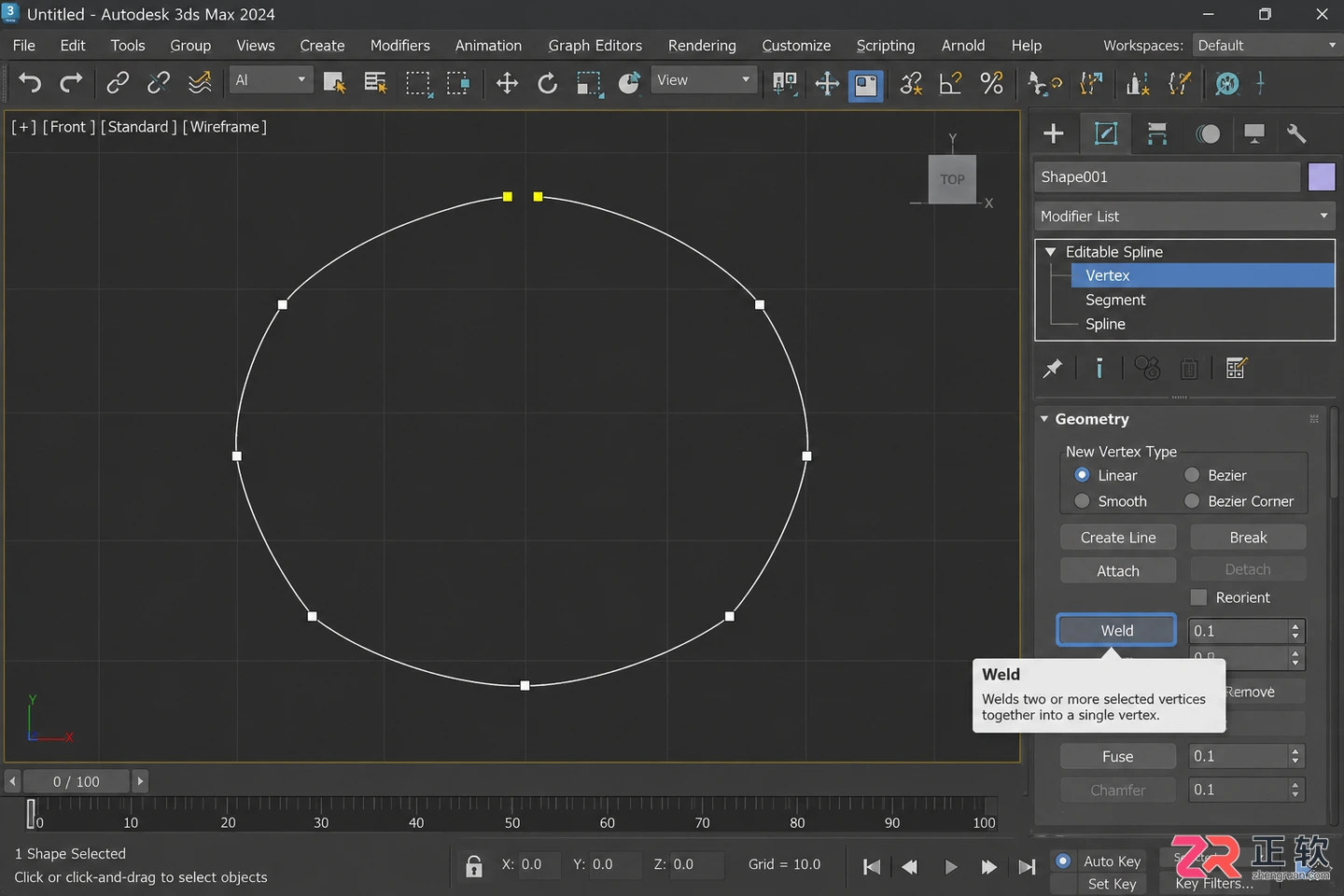Click the Redo arrow icon
1344x896 pixels.
pos(71,84)
